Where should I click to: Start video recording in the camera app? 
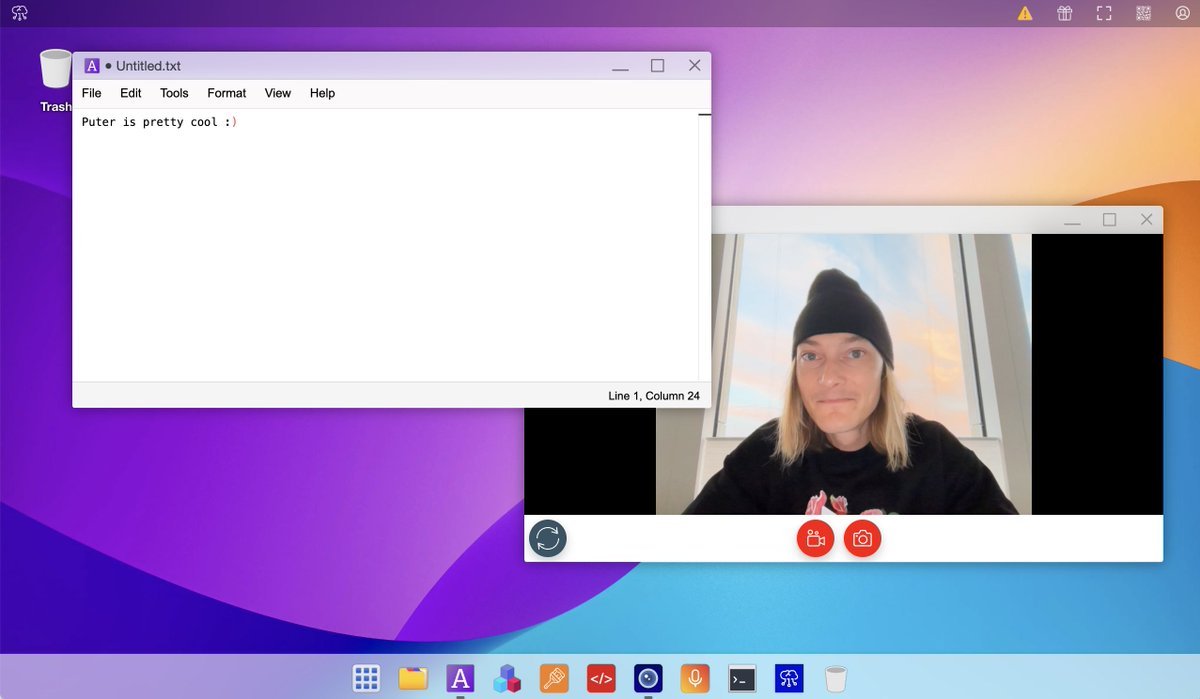tap(815, 538)
